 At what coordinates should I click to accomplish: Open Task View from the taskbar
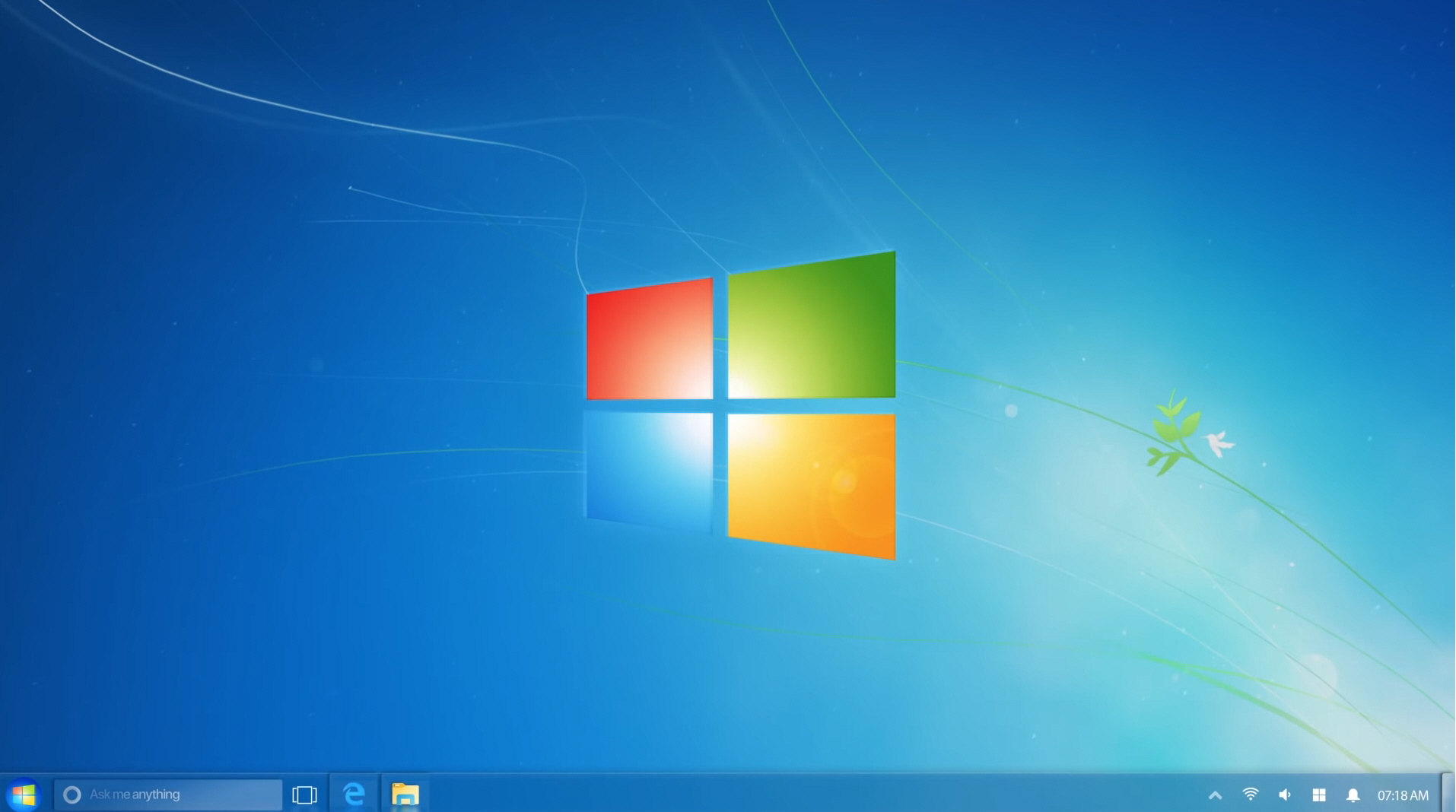[x=304, y=795]
